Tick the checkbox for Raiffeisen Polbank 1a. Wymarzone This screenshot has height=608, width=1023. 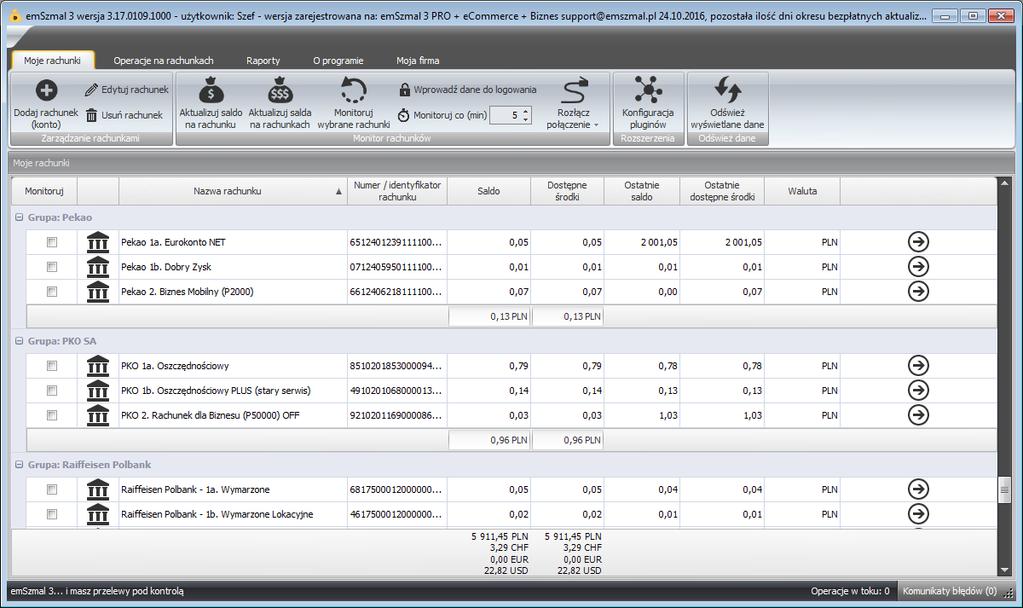[52, 489]
